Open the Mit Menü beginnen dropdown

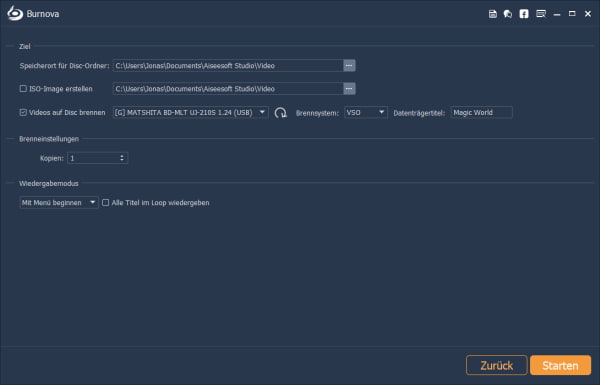pyautogui.click(x=59, y=202)
